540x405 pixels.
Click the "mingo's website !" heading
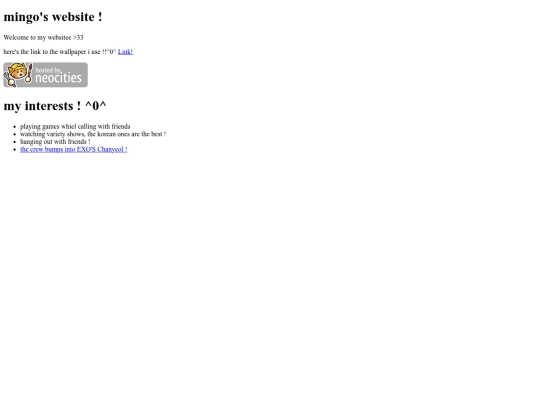53,17
